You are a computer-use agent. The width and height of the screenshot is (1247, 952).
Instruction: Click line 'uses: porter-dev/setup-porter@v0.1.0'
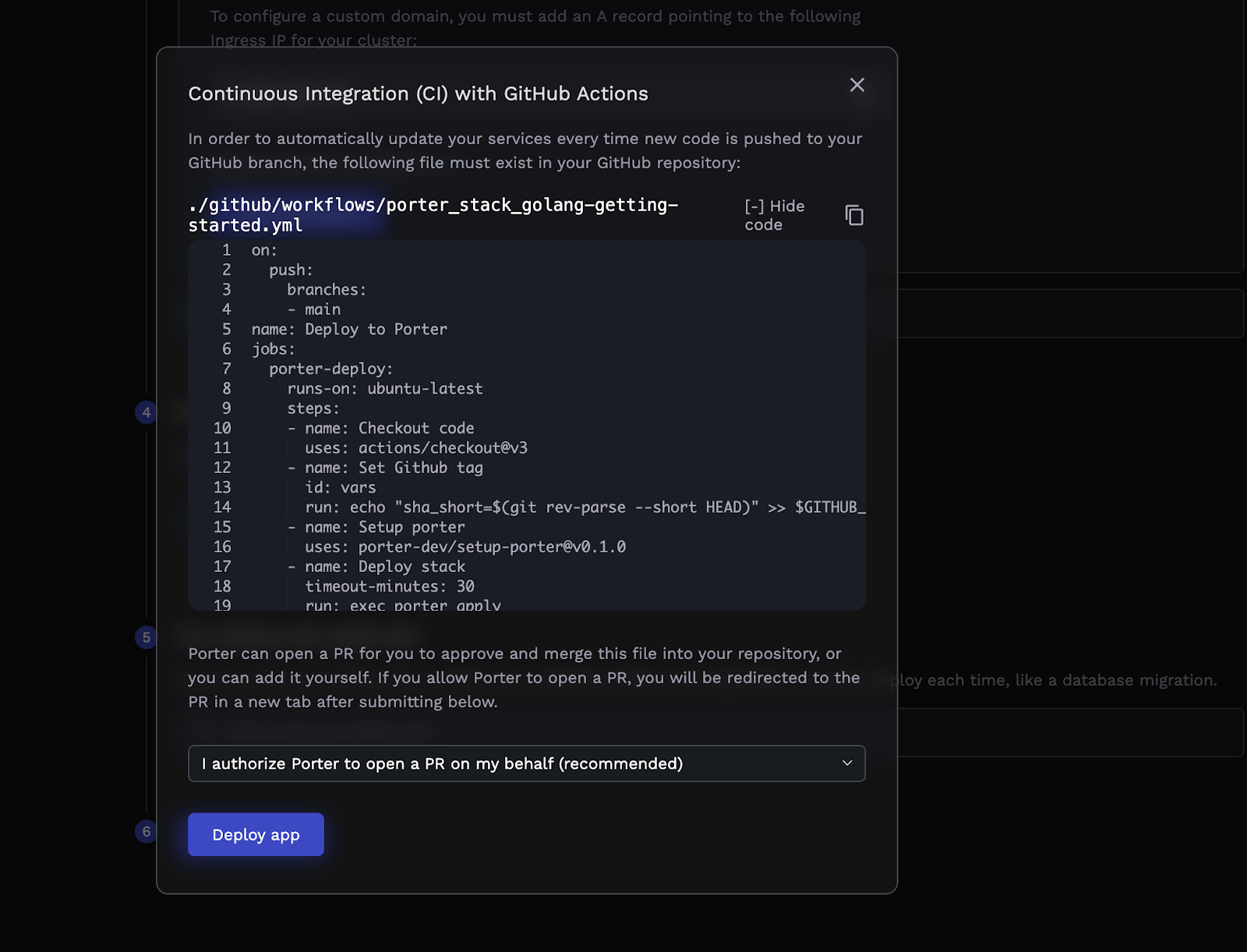[x=465, y=547]
